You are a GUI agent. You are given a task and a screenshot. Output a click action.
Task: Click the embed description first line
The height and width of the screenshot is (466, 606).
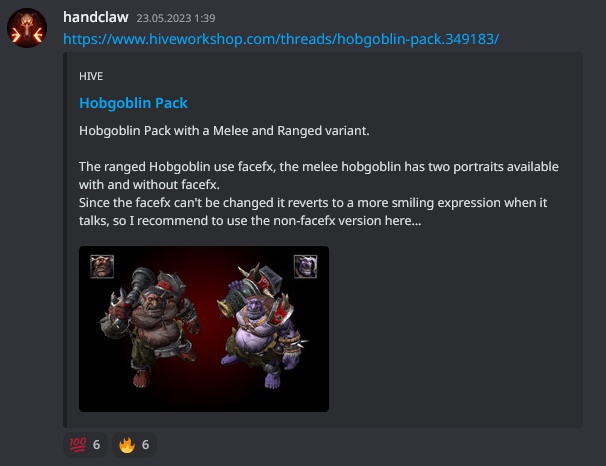(224, 131)
